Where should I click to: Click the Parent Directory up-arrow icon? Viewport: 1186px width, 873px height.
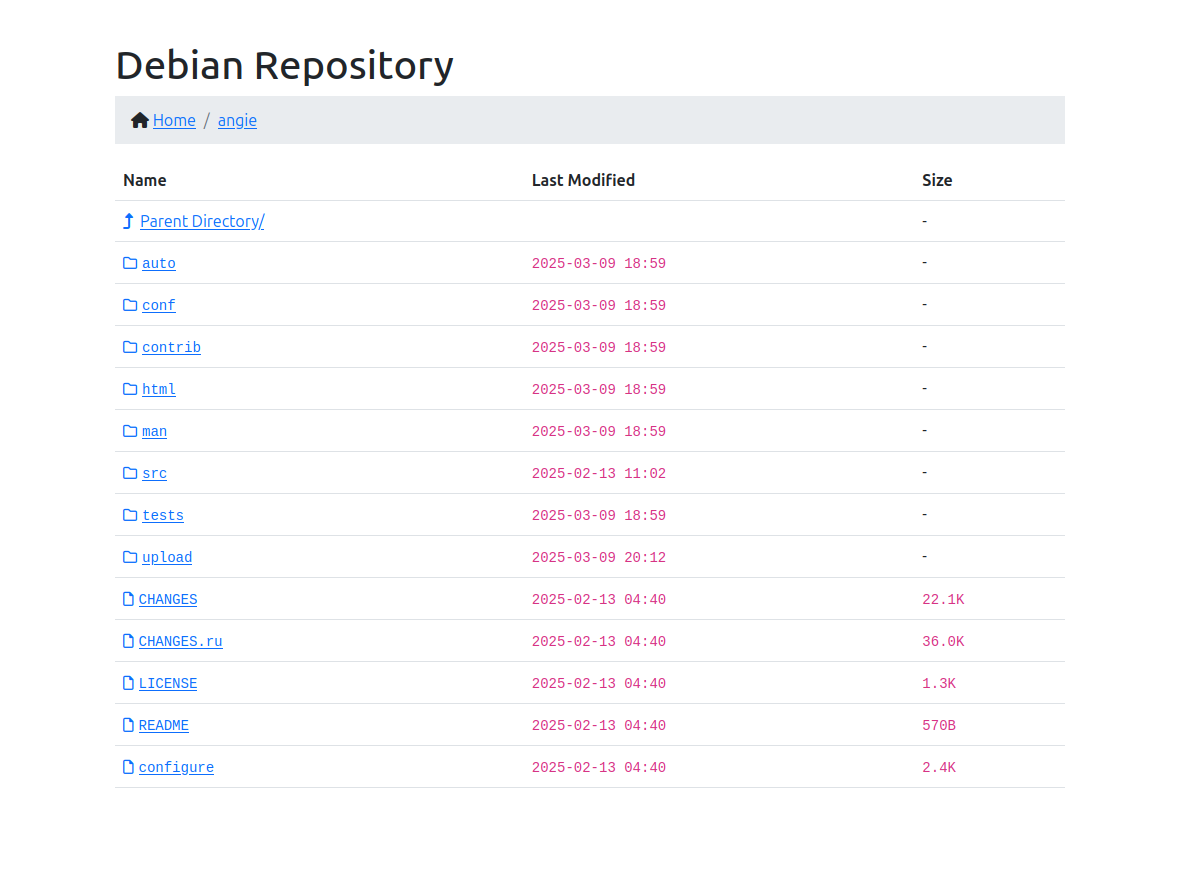pyautogui.click(x=128, y=221)
